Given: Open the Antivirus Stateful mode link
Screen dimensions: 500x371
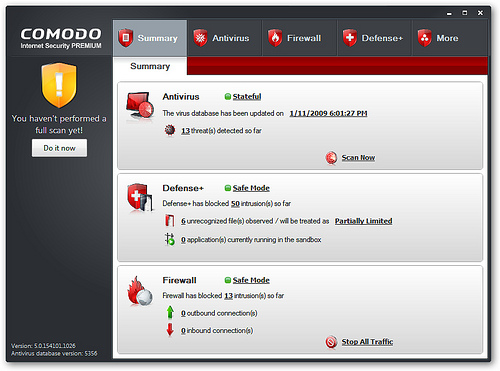Looking at the screenshot, I should click(x=247, y=97).
